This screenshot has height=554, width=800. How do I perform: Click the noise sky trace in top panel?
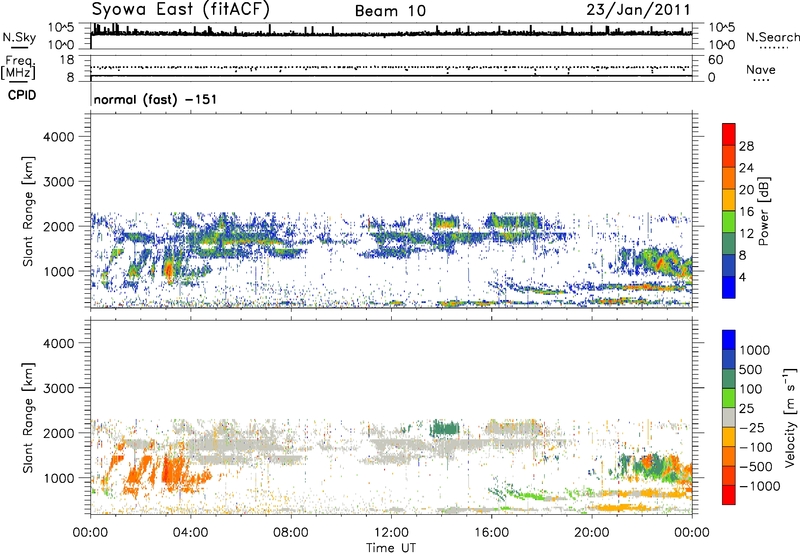point(391,33)
